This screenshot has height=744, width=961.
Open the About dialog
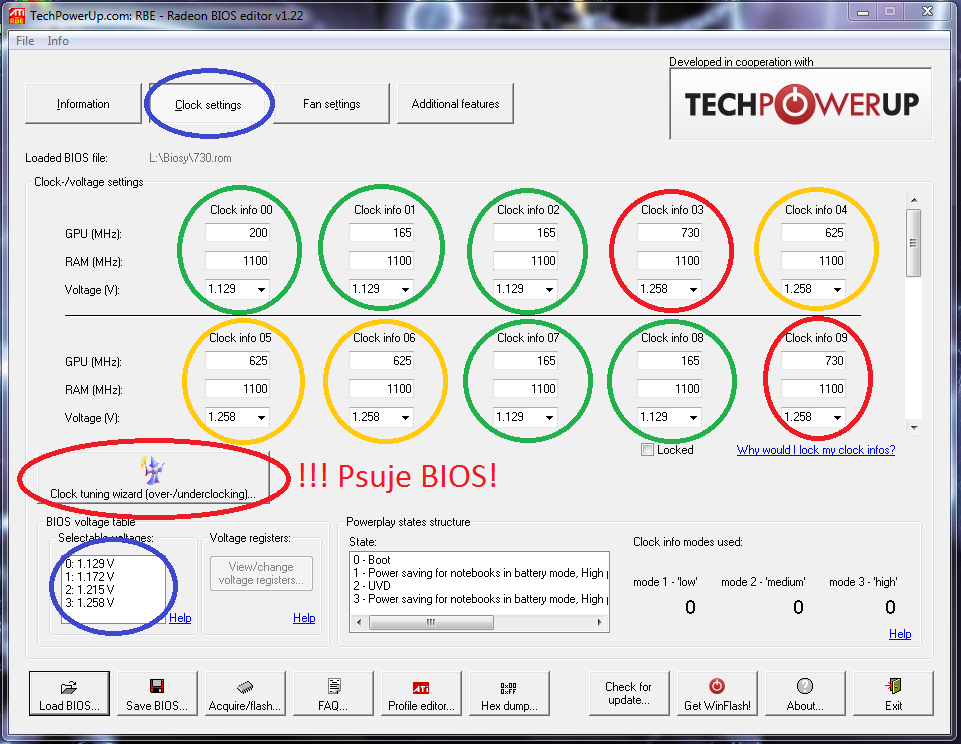coord(805,687)
